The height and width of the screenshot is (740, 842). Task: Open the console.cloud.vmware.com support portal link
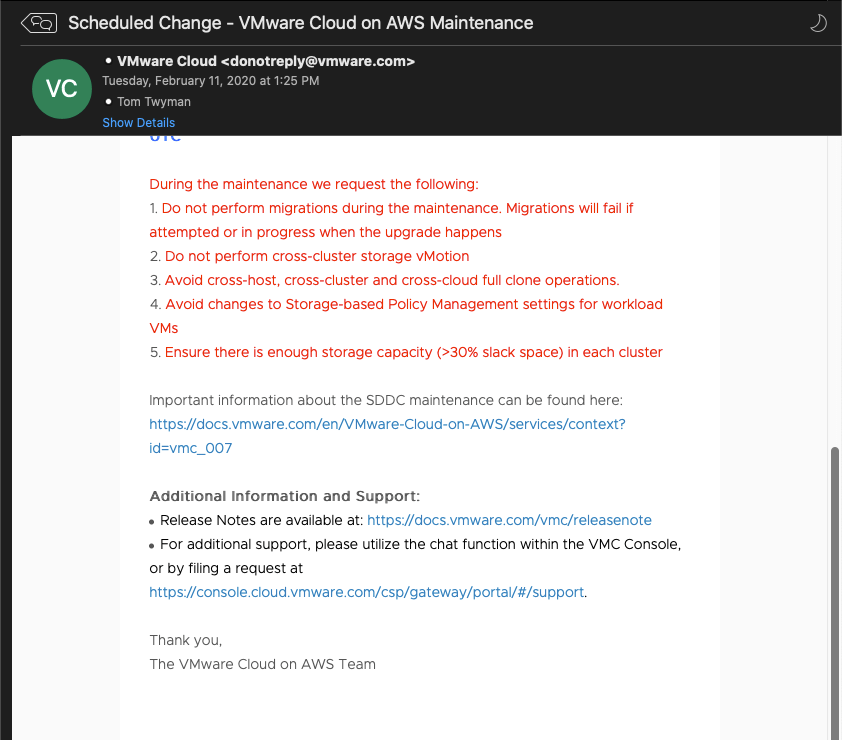click(366, 592)
